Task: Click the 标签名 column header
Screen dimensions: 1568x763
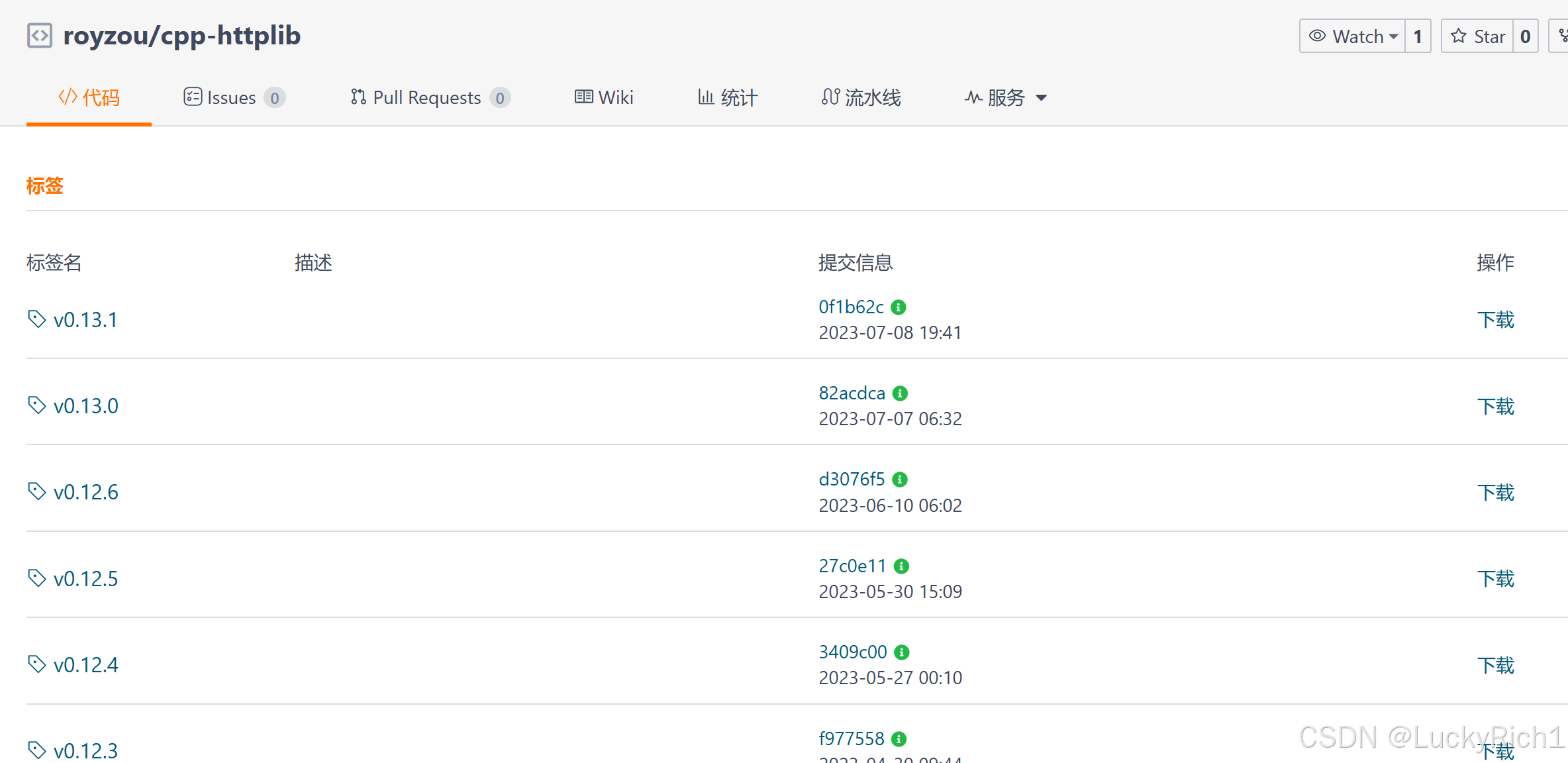Action: pyautogui.click(x=54, y=263)
